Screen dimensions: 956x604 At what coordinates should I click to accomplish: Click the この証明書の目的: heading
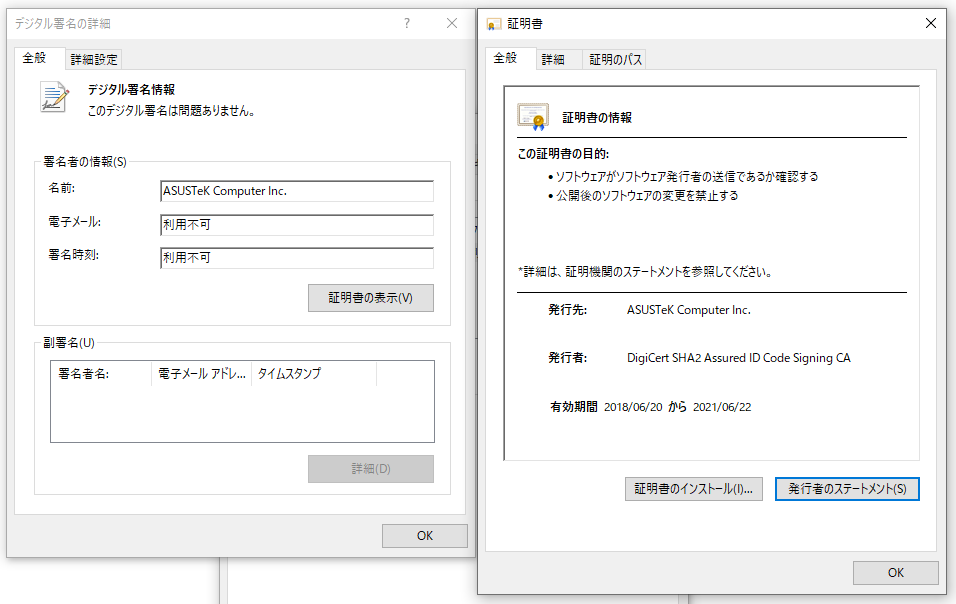click(x=563, y=154)
